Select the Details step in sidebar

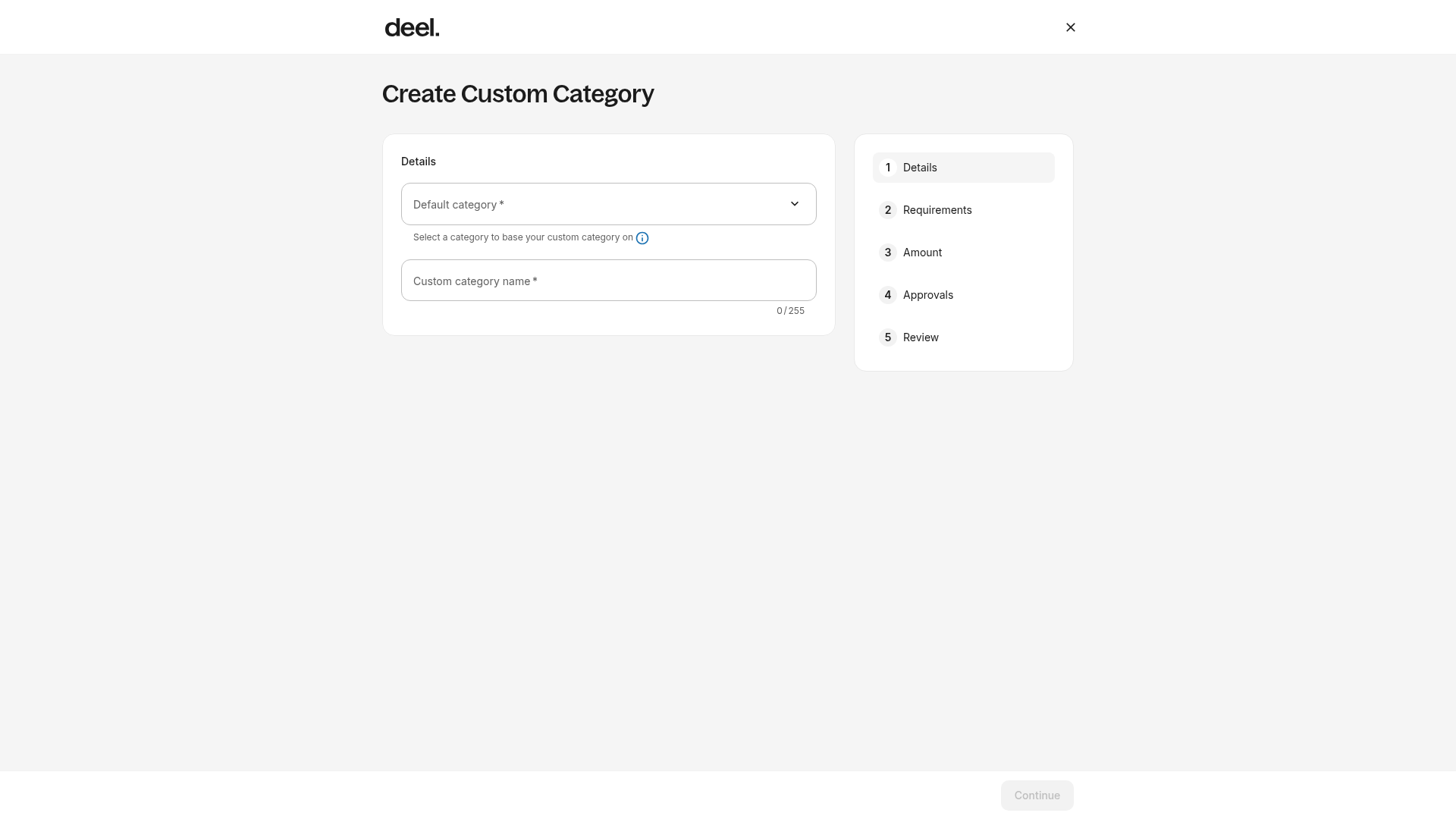coord(963,168)
